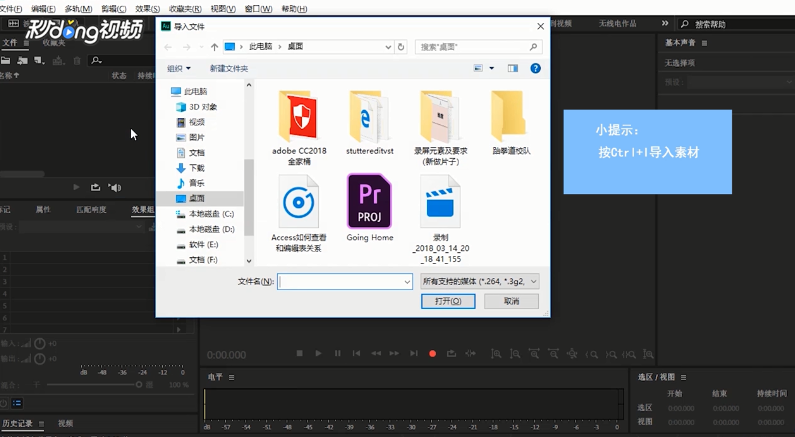Click the dry/wet mix slider handle
The width and height of the screenshot is (795, 437).
click(138, 385)
